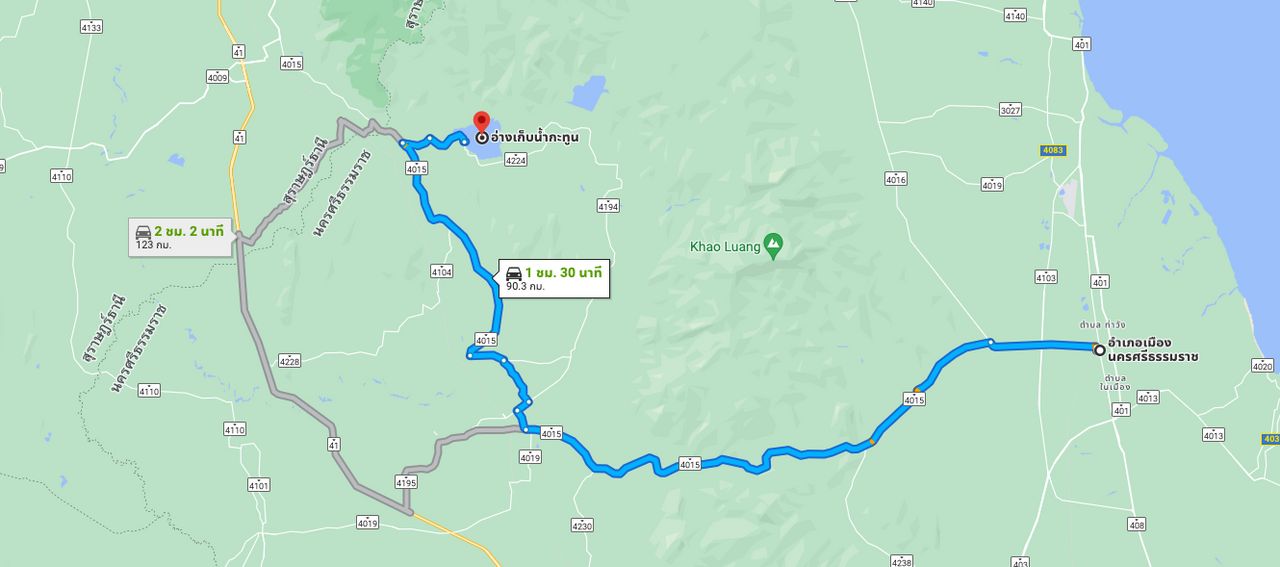Click road shield 4195 on gray route
Viewport: 1280px width, 567px height.
tap(405, 483)
